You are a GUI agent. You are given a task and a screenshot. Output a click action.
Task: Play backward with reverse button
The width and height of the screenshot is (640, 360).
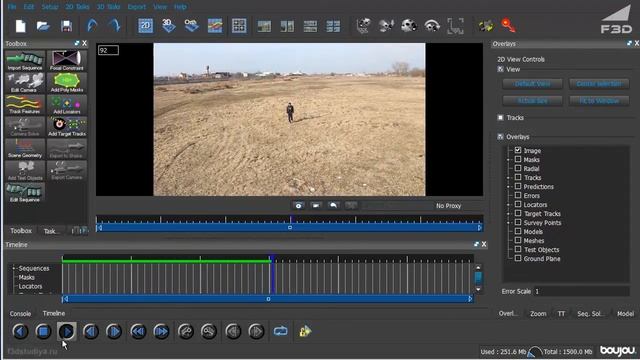(x=20, y=331)
